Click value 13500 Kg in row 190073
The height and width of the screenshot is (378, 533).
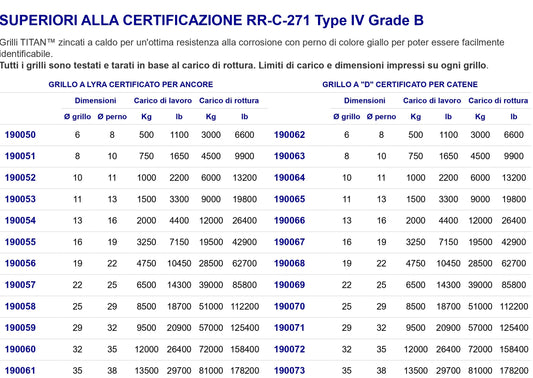pos(415,371)
